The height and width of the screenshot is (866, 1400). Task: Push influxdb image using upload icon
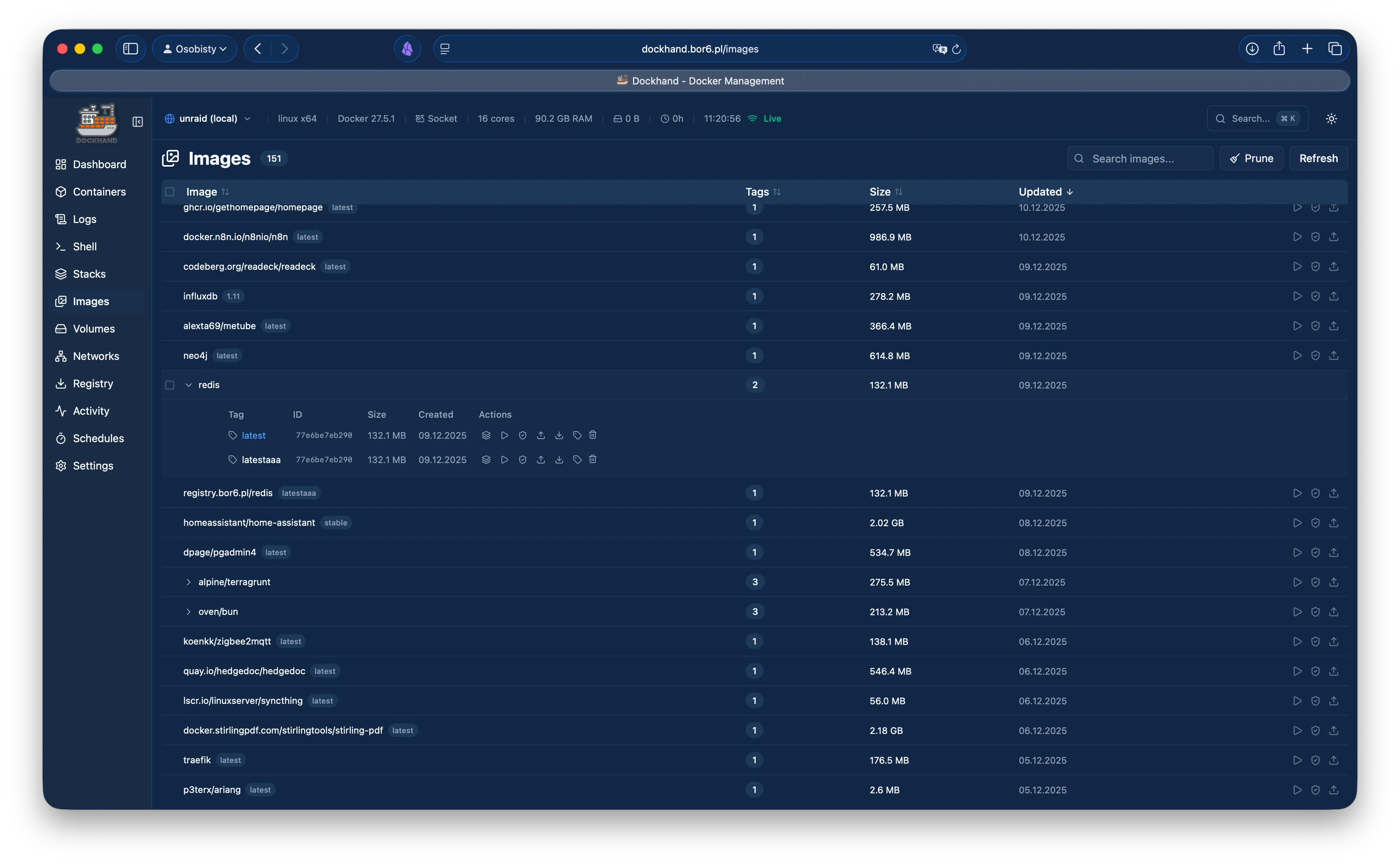click(1333, 296)
